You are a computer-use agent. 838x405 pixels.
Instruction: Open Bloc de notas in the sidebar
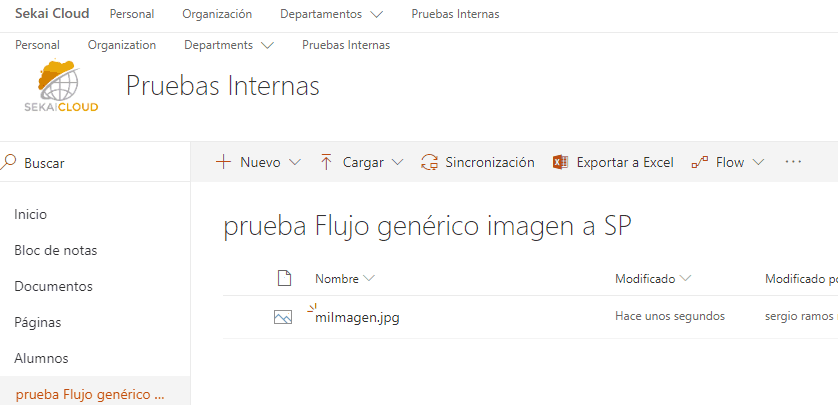tap(56, 250)
